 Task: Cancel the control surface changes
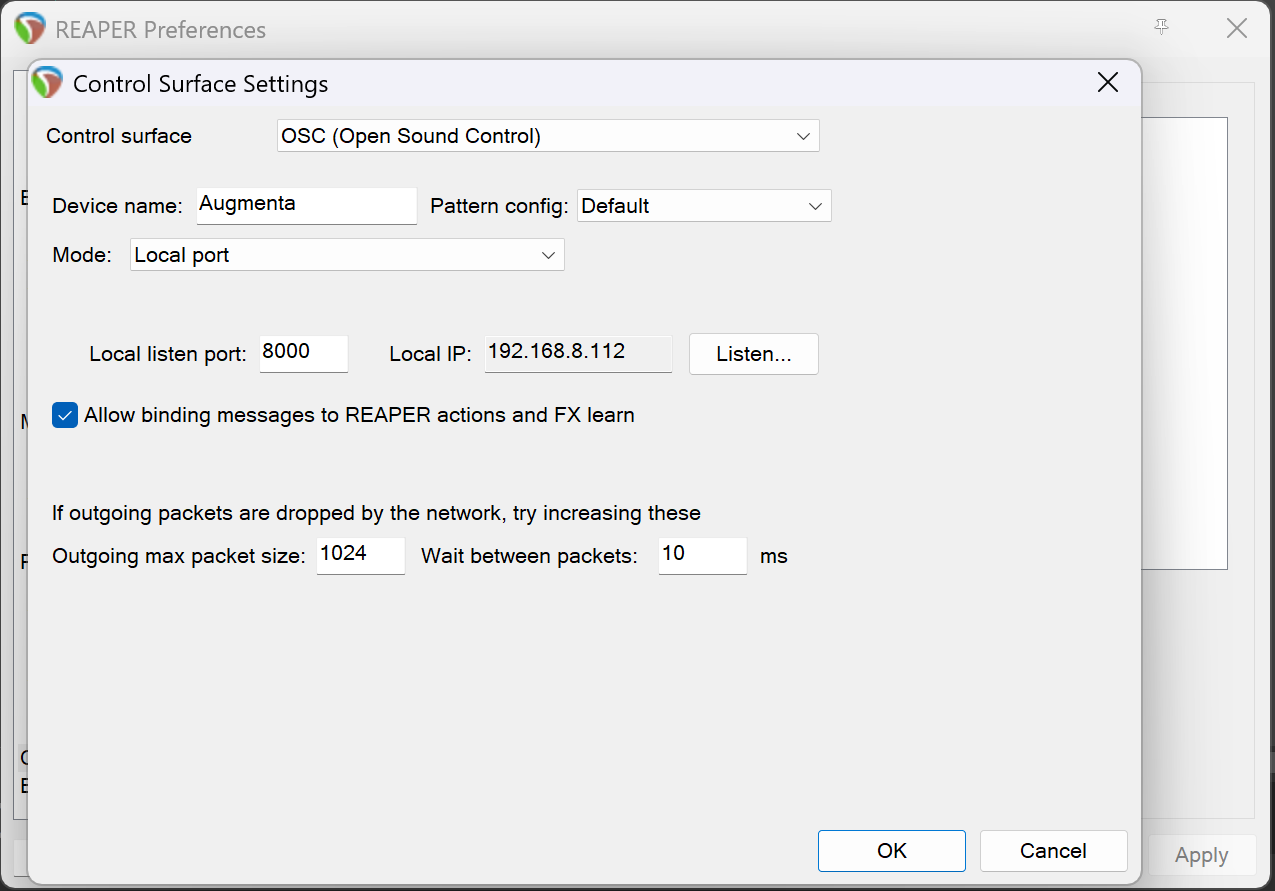1053,851
